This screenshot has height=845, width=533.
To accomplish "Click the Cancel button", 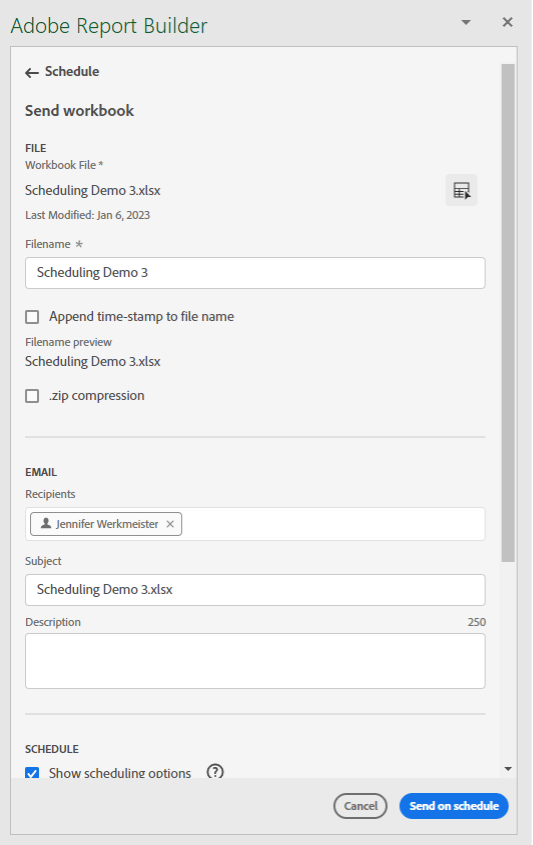I will pyautogui.click(x=360, y=806).
